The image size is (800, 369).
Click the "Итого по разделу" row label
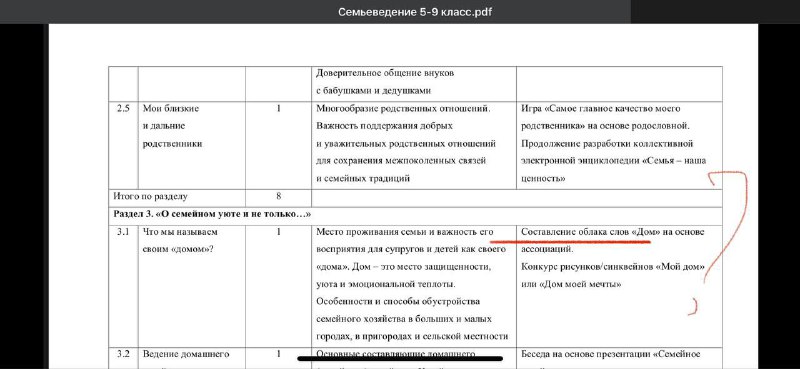coord(151,196)
